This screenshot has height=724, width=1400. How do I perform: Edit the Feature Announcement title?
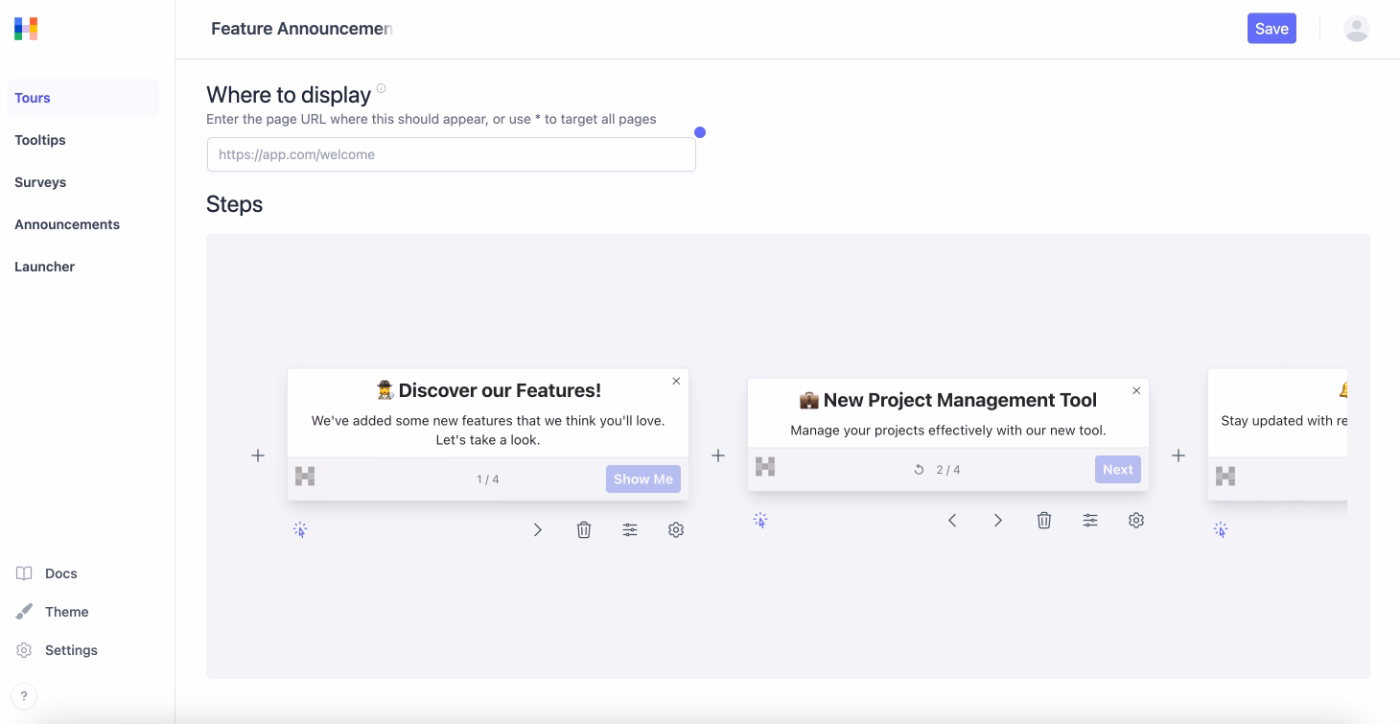point(302,28)
